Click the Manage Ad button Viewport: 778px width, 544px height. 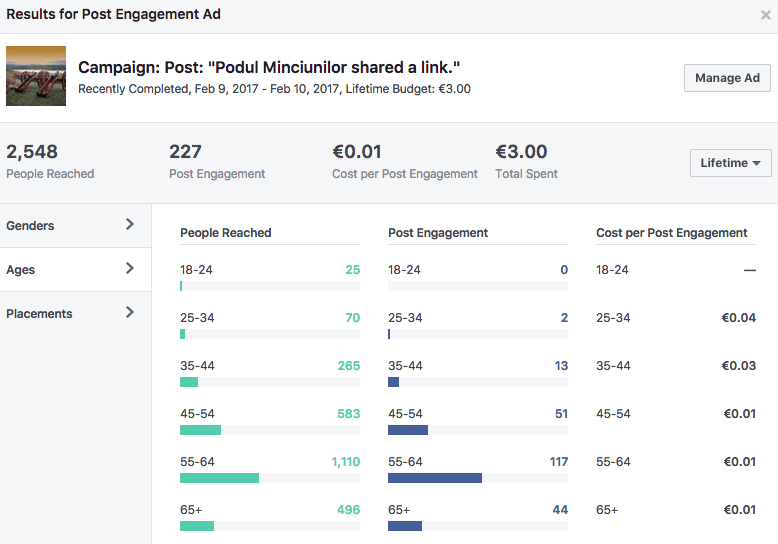point(727,78)
